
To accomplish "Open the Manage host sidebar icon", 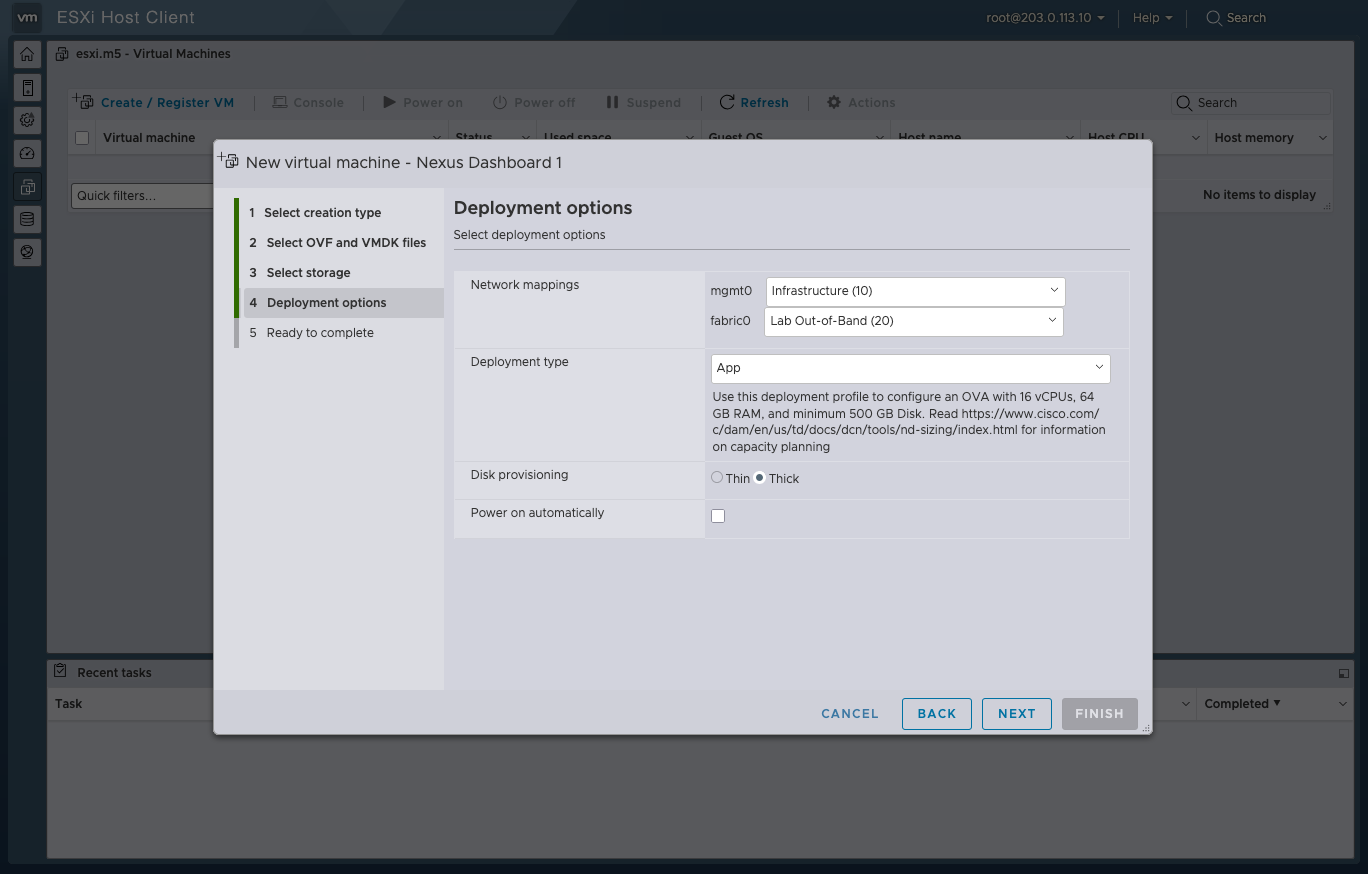I will (x=27, y=88).
